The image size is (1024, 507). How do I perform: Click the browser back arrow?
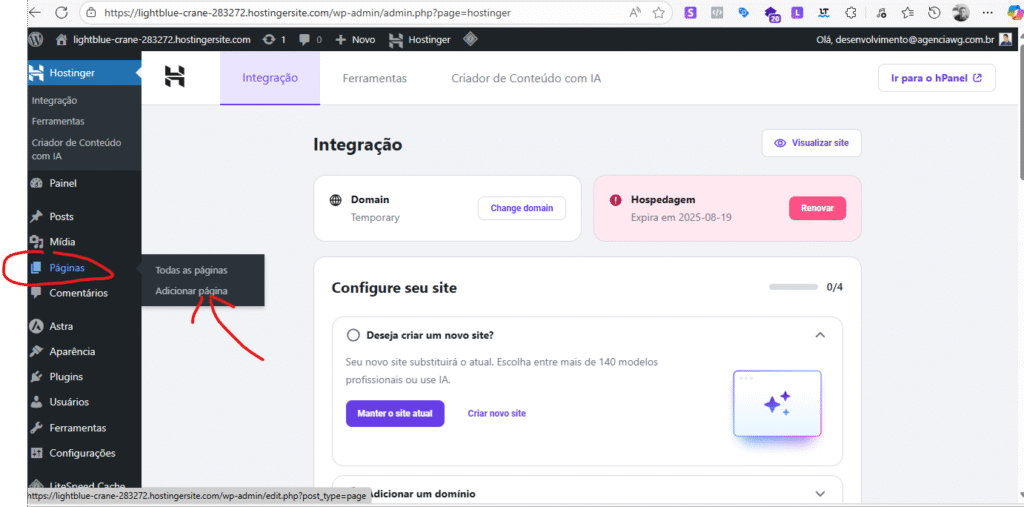35,12
